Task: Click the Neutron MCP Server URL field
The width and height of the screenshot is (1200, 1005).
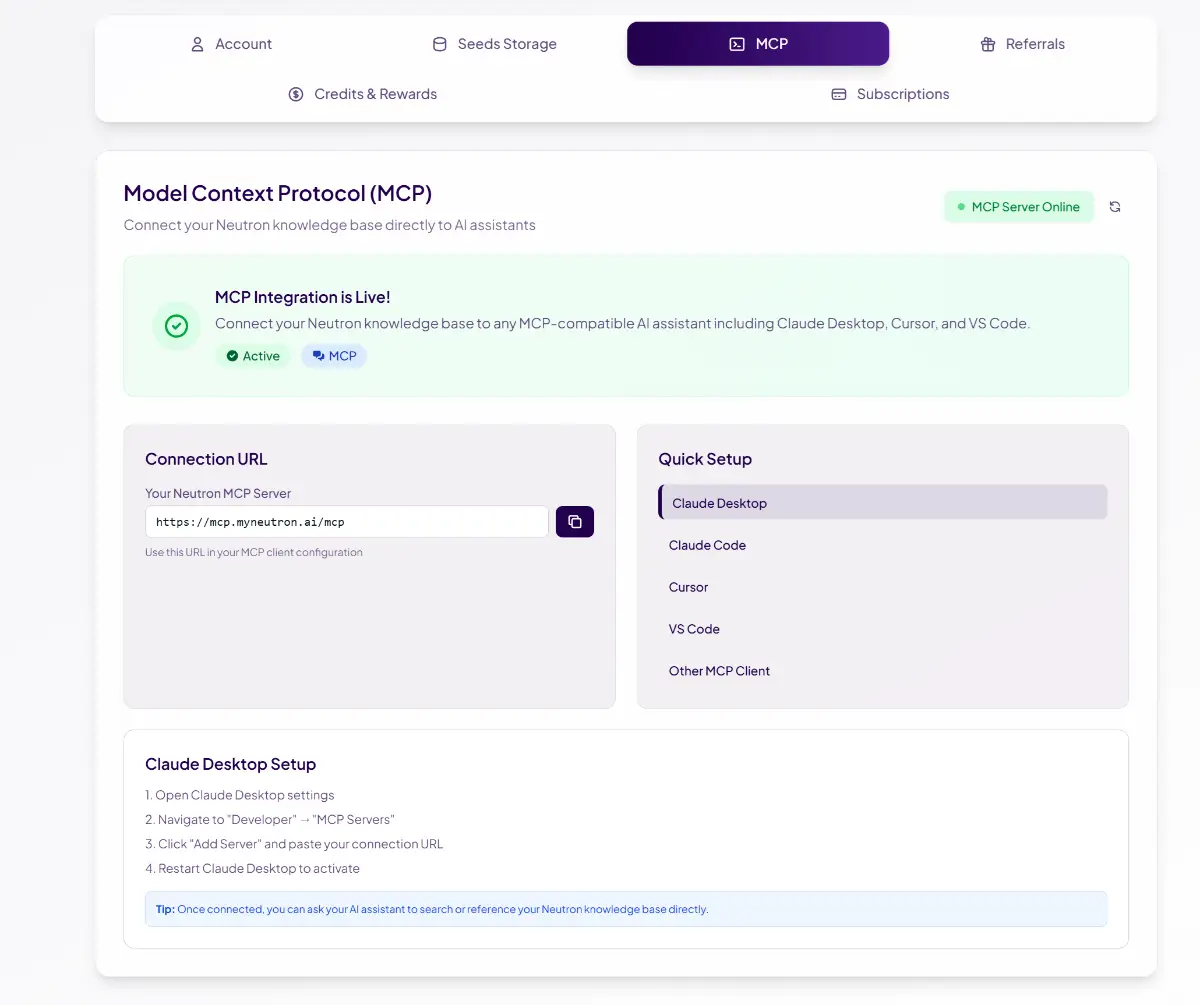Action: [x=346, y=522]
